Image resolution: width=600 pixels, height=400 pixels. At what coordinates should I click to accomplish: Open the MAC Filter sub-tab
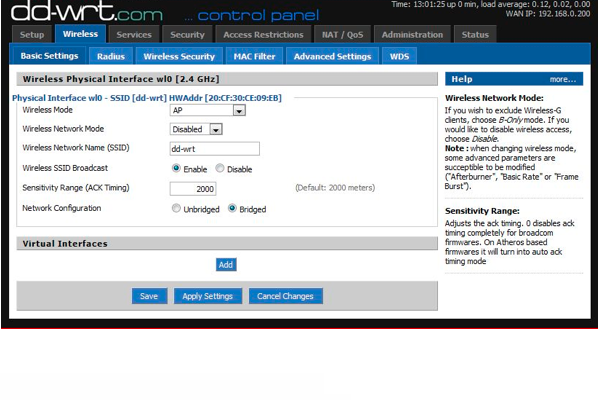point(254,57)
